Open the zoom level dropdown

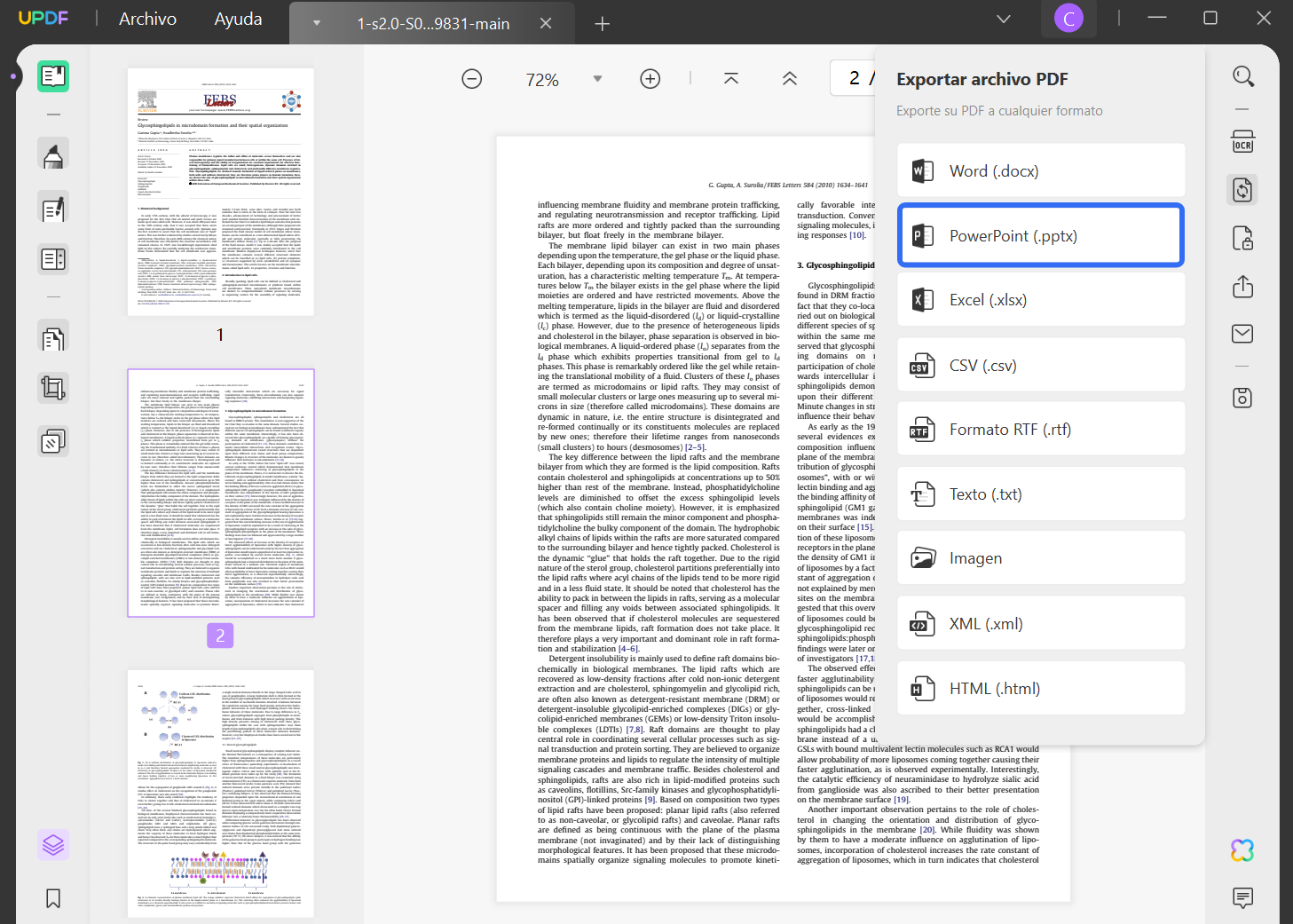tap(596, 78)
